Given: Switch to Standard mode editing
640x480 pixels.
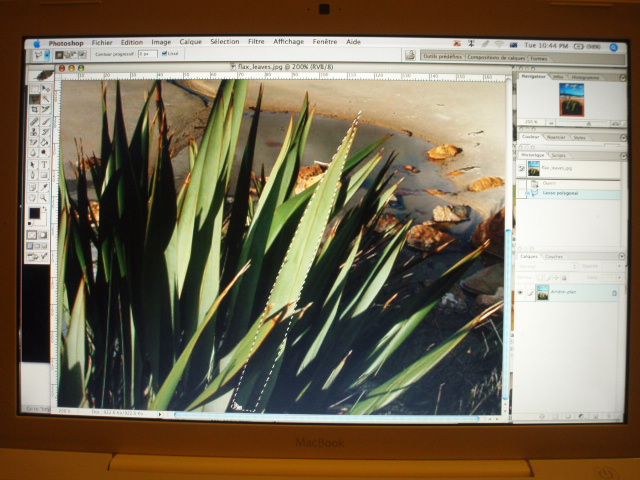Looking at the screenshot, I should click(x=32, y=235).
